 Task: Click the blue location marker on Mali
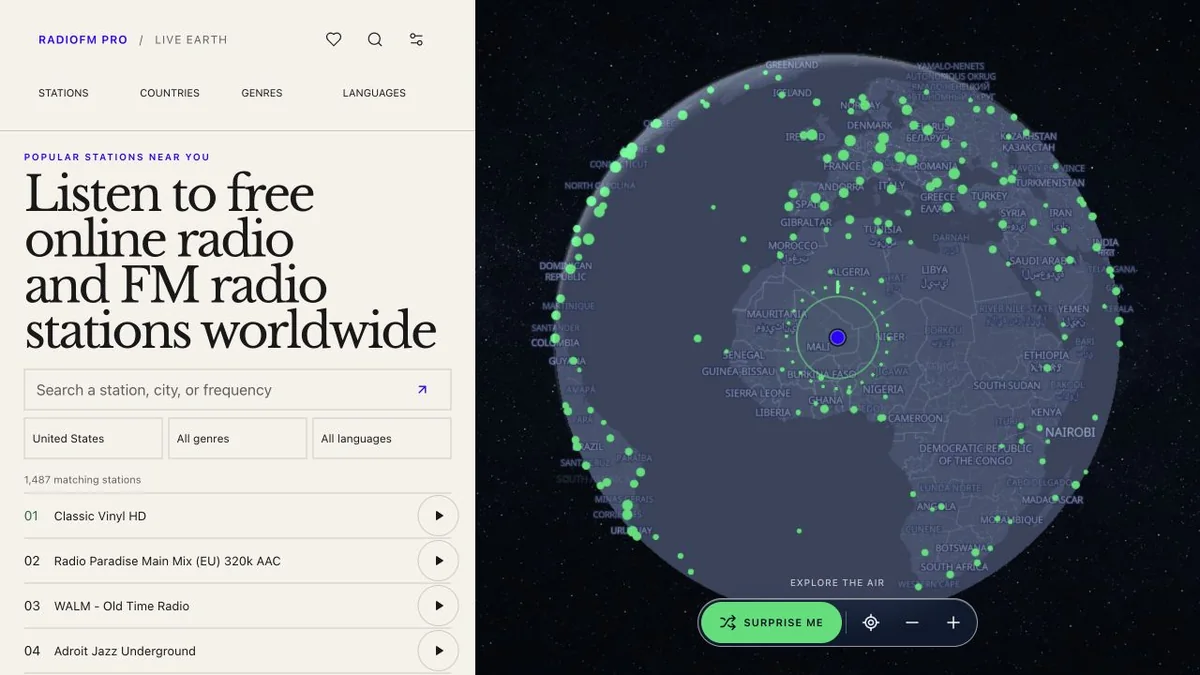838,338
